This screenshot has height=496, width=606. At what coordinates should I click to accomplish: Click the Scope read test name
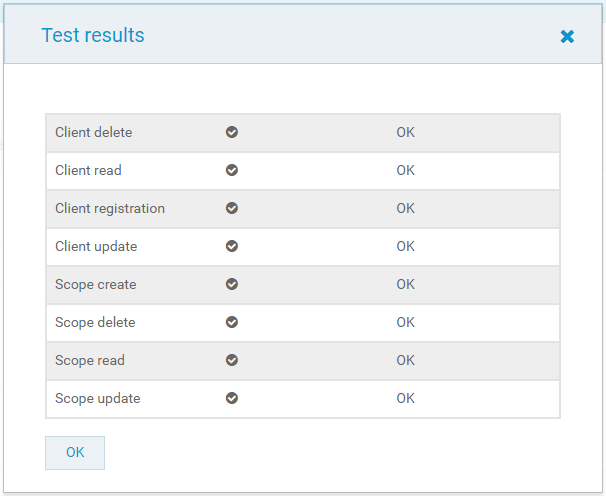pos(90,360)
